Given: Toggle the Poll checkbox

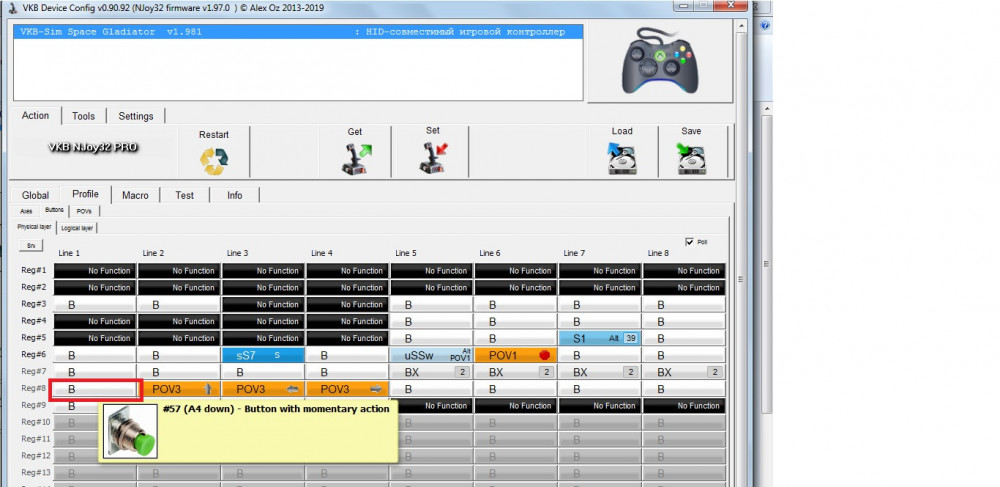Looking at the screenshot, I should tap(689, 242).
